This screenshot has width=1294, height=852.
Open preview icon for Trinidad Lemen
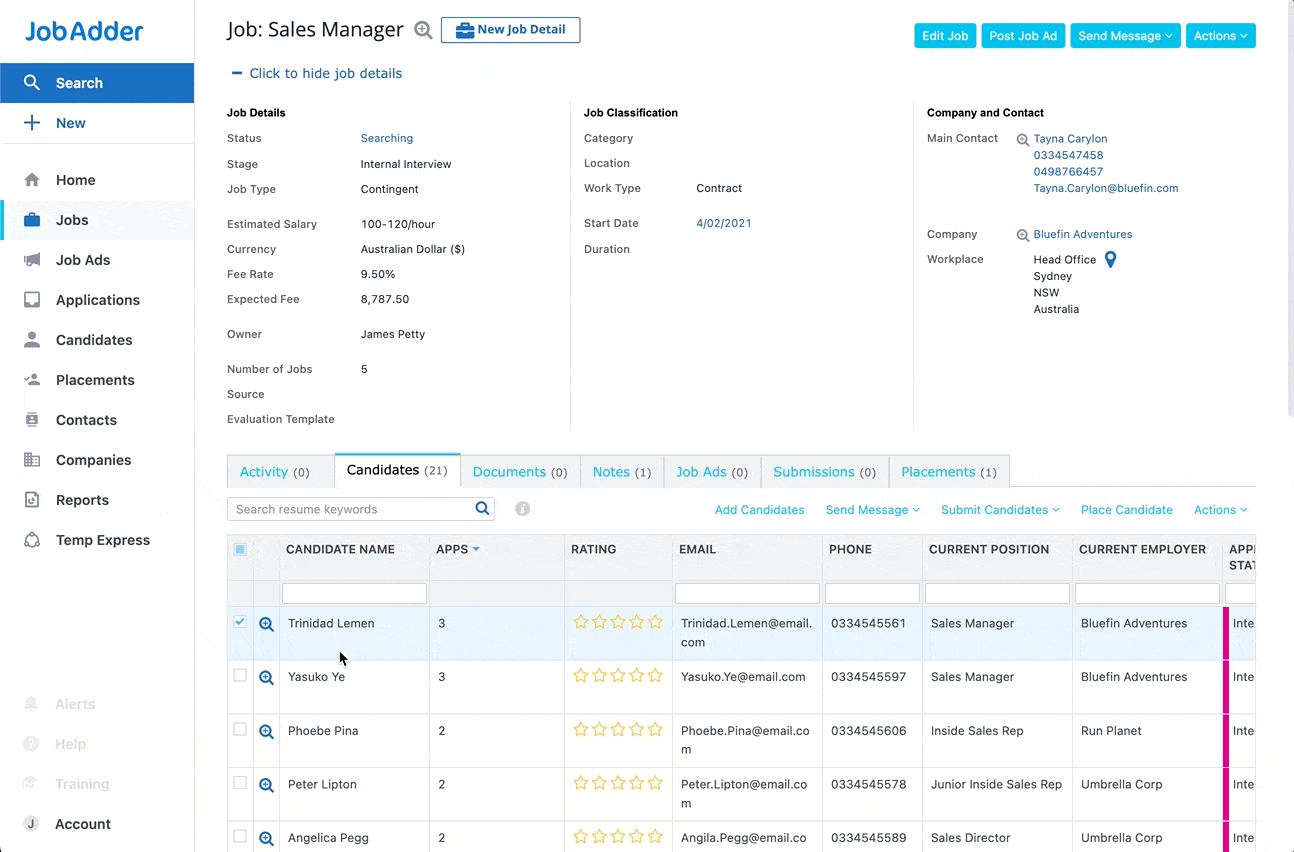pyautogui.click(x=266, y=624)
